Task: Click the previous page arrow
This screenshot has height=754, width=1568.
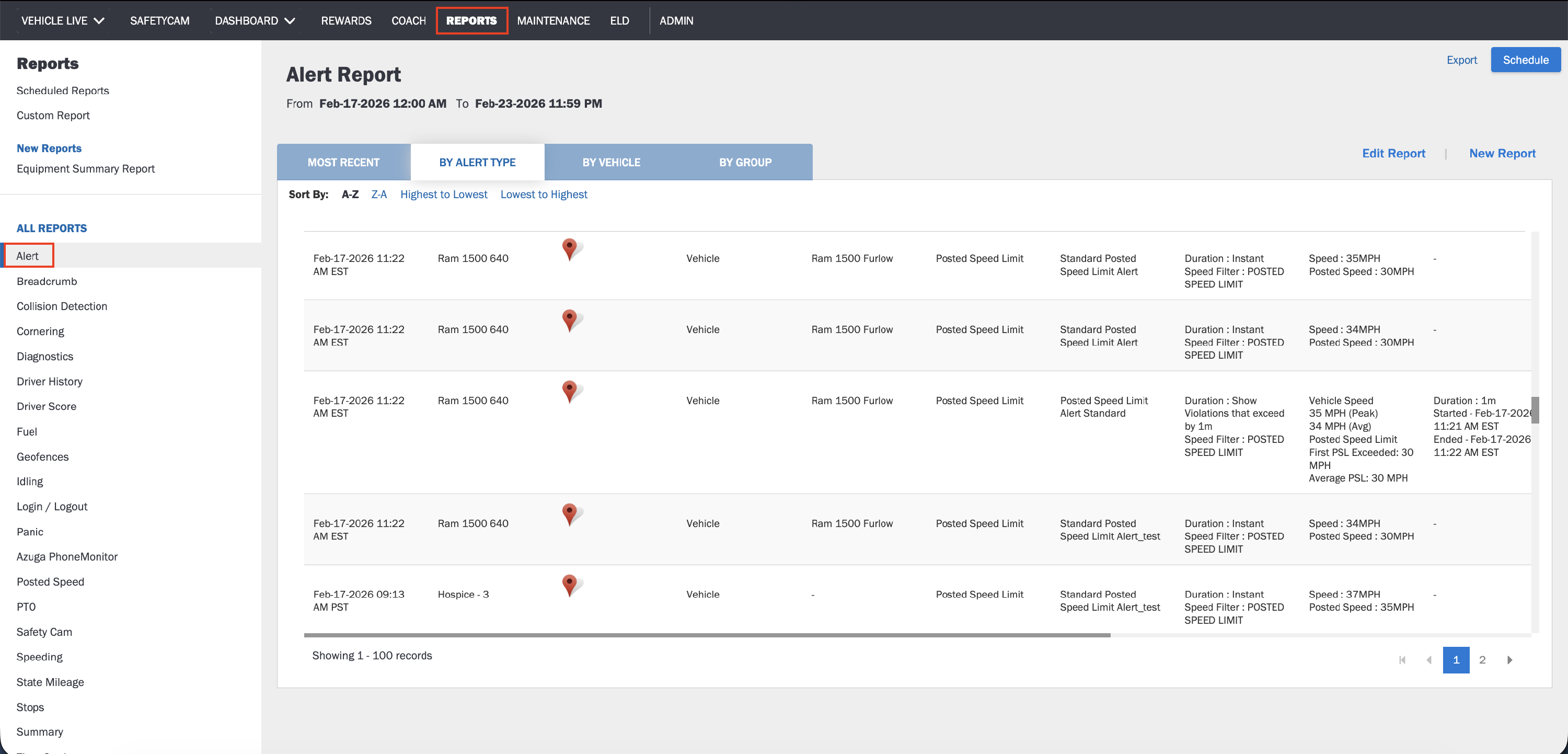Action: point(1428,659)
